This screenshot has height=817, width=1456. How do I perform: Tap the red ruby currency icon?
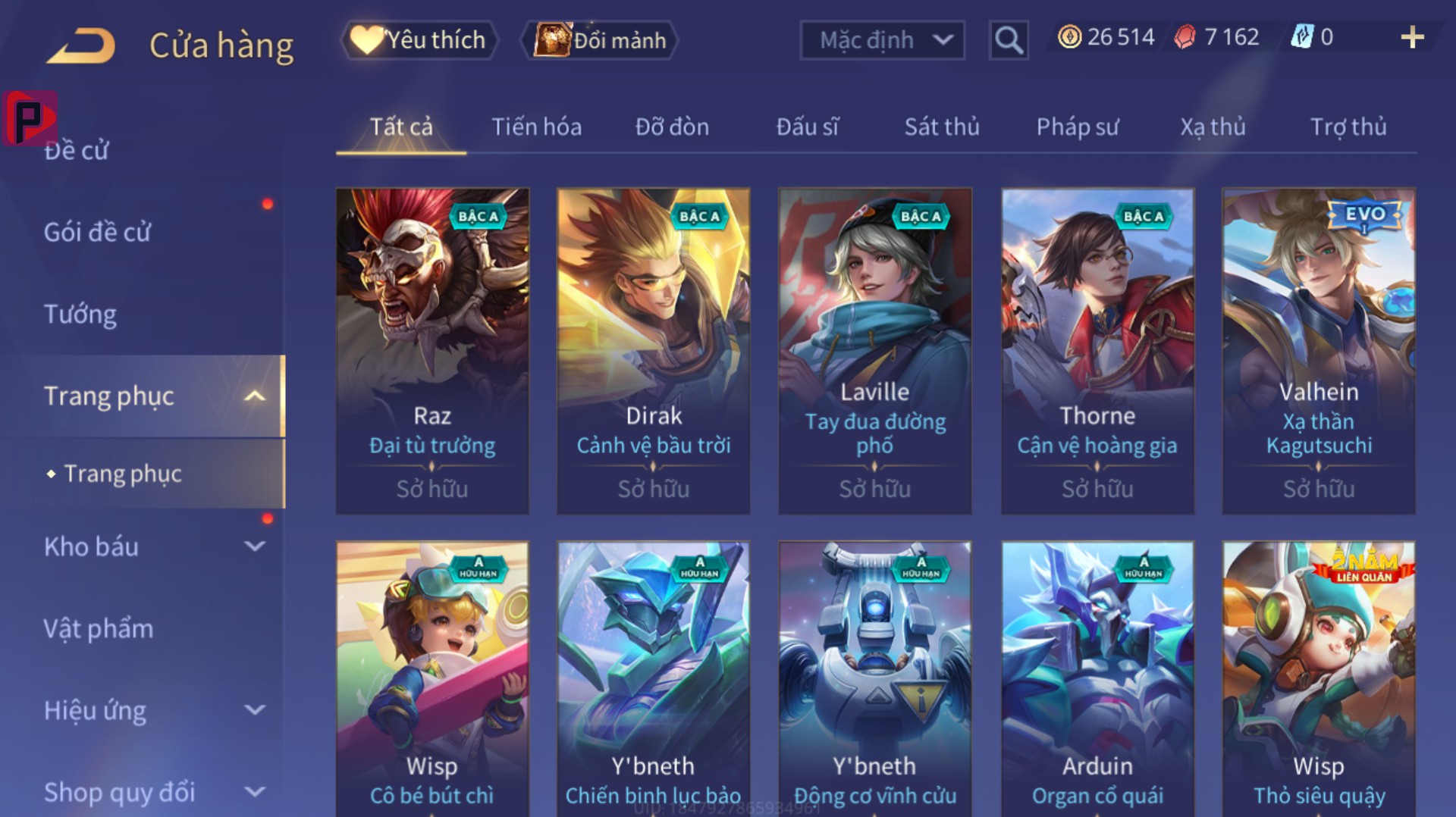(1185, 37)
